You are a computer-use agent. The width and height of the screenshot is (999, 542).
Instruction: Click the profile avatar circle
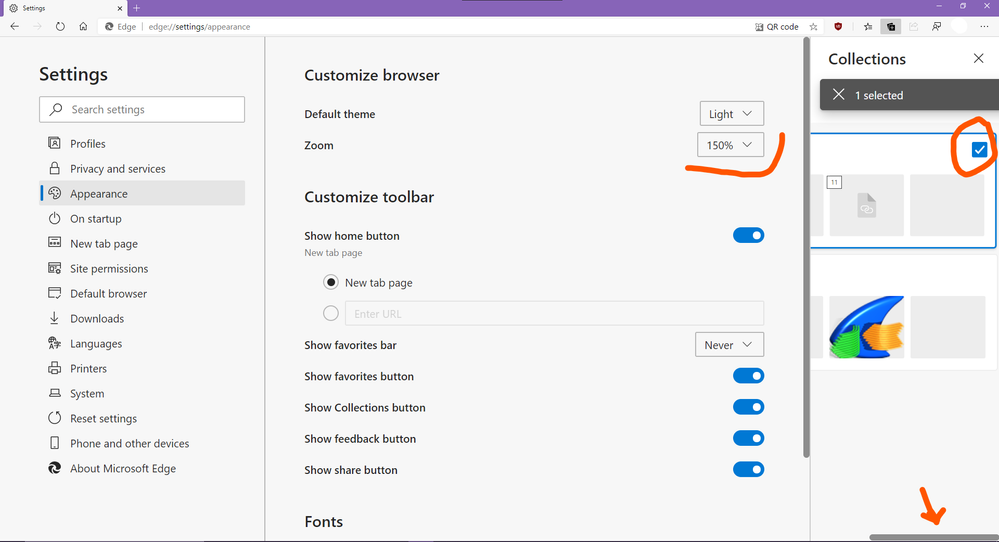[959, 27]
